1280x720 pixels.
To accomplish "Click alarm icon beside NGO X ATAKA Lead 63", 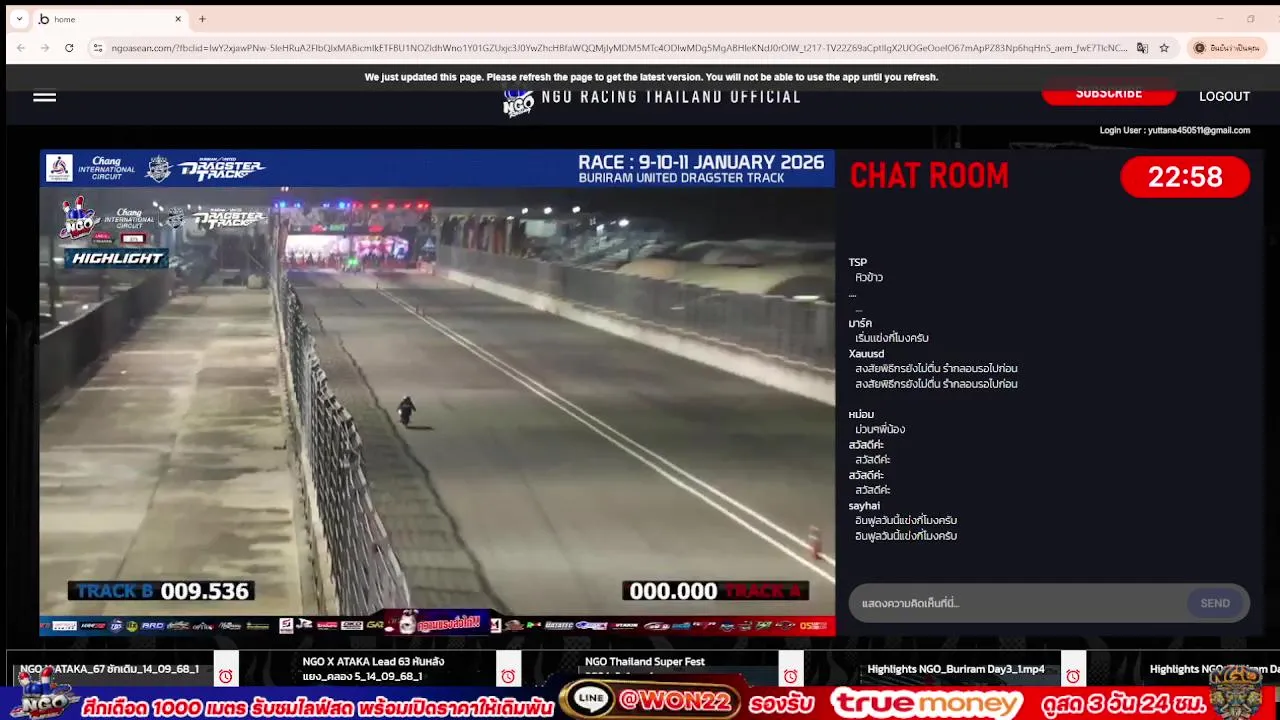I will [x=508, y=677].
